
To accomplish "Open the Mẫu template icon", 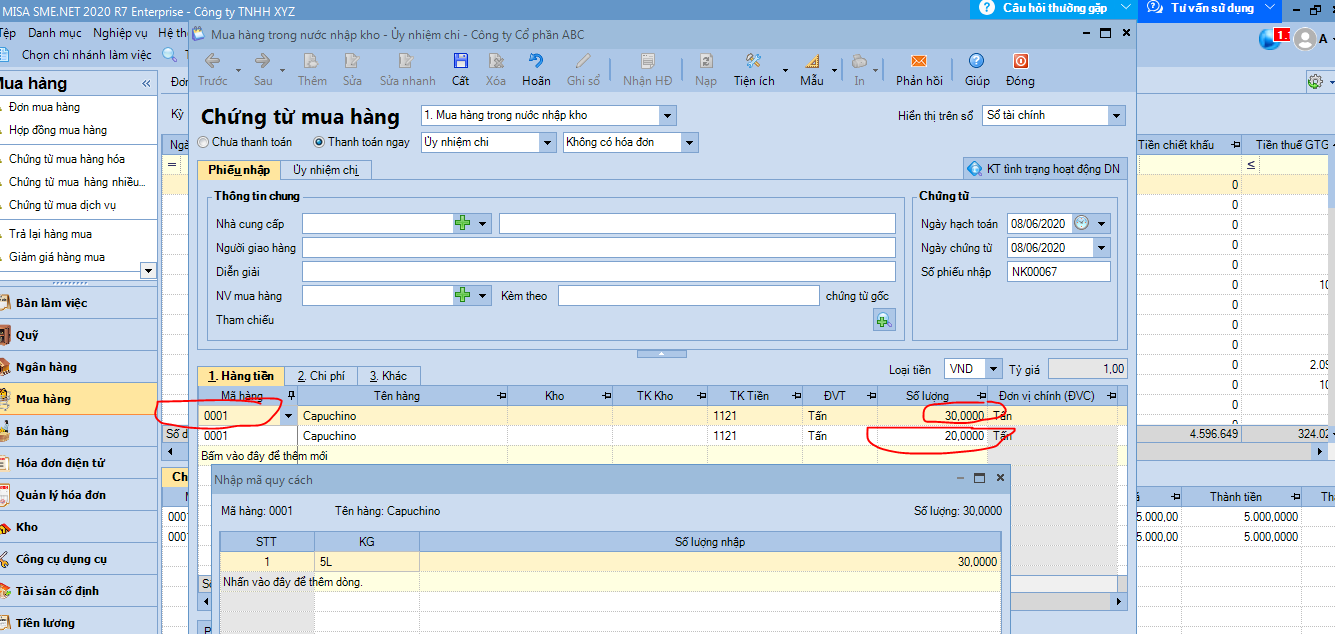I will [811, 61].
